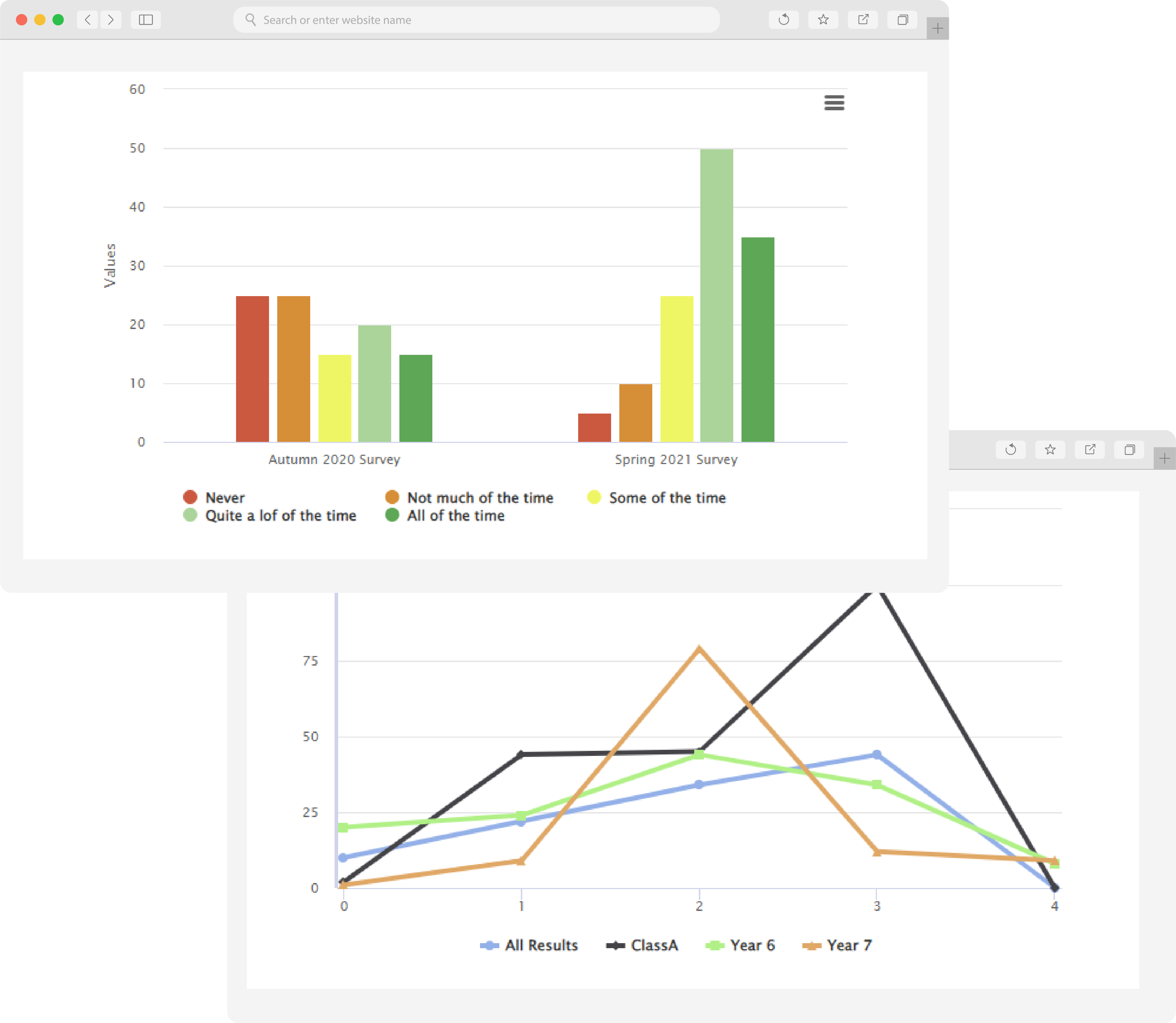Reload page in the back browser window
1176x1023 pixels.
[1011, 450]
